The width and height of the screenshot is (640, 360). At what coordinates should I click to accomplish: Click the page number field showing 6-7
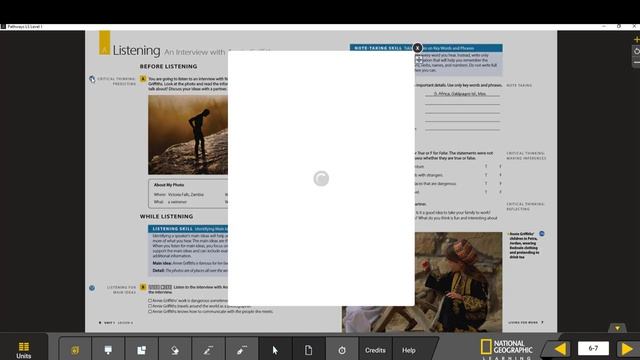pos(593,348)
